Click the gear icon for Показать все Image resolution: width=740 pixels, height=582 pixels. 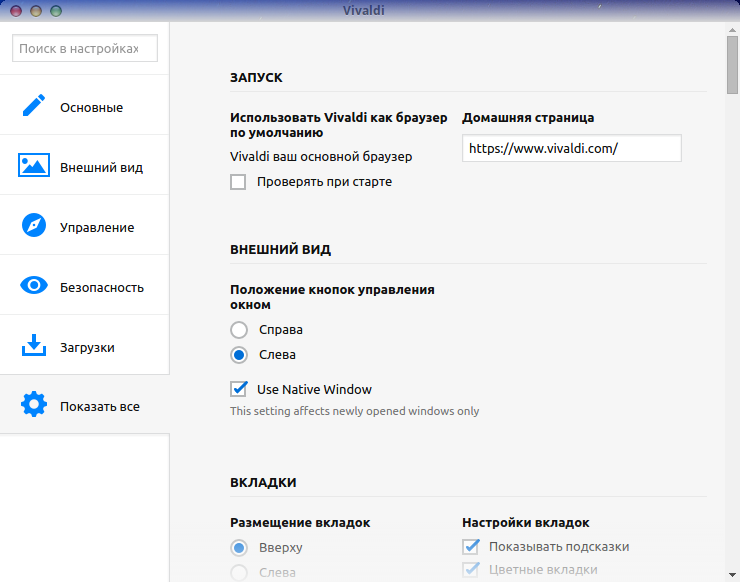(x=34, y=405)
